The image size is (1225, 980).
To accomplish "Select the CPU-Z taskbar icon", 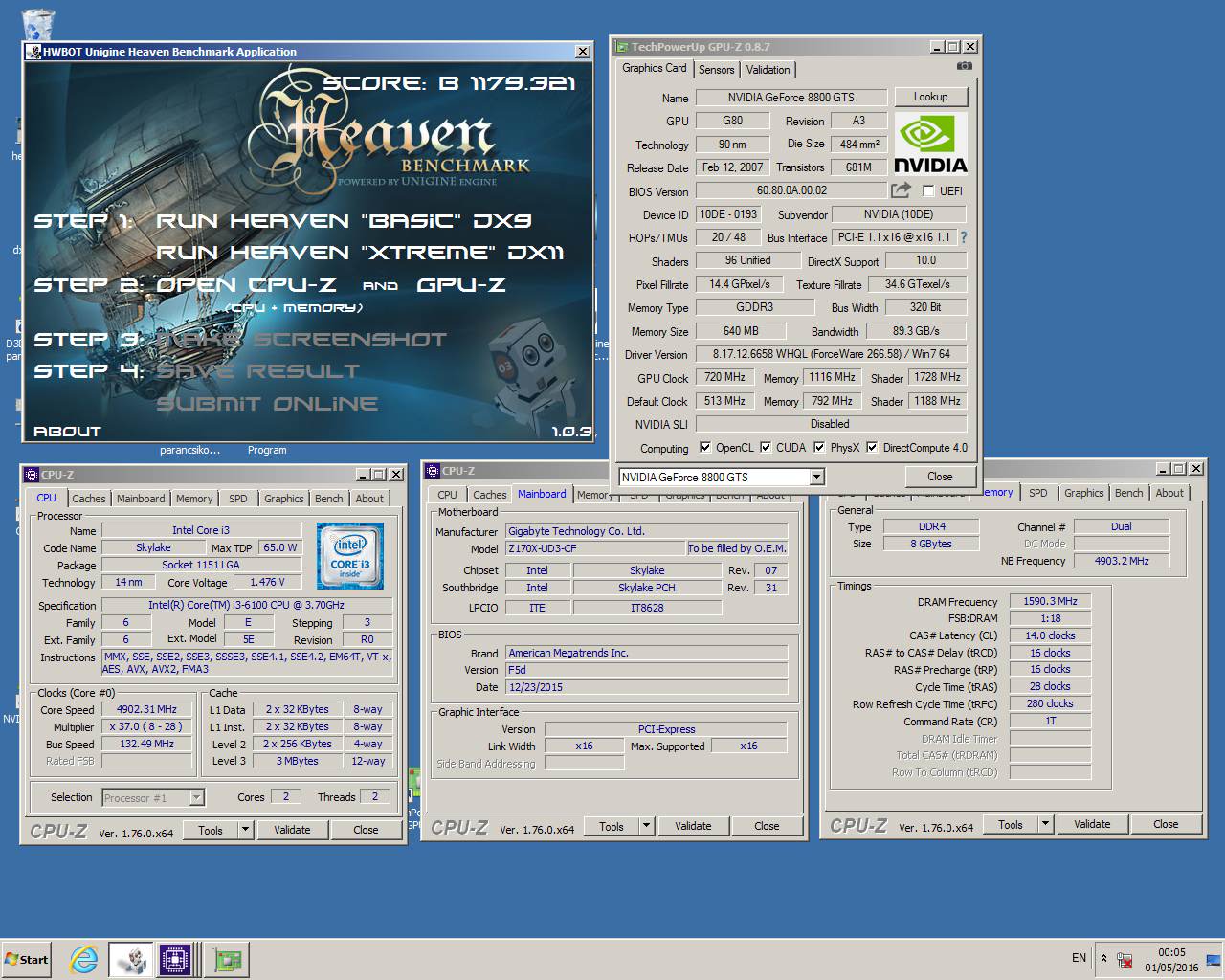I will coord(176,959).
